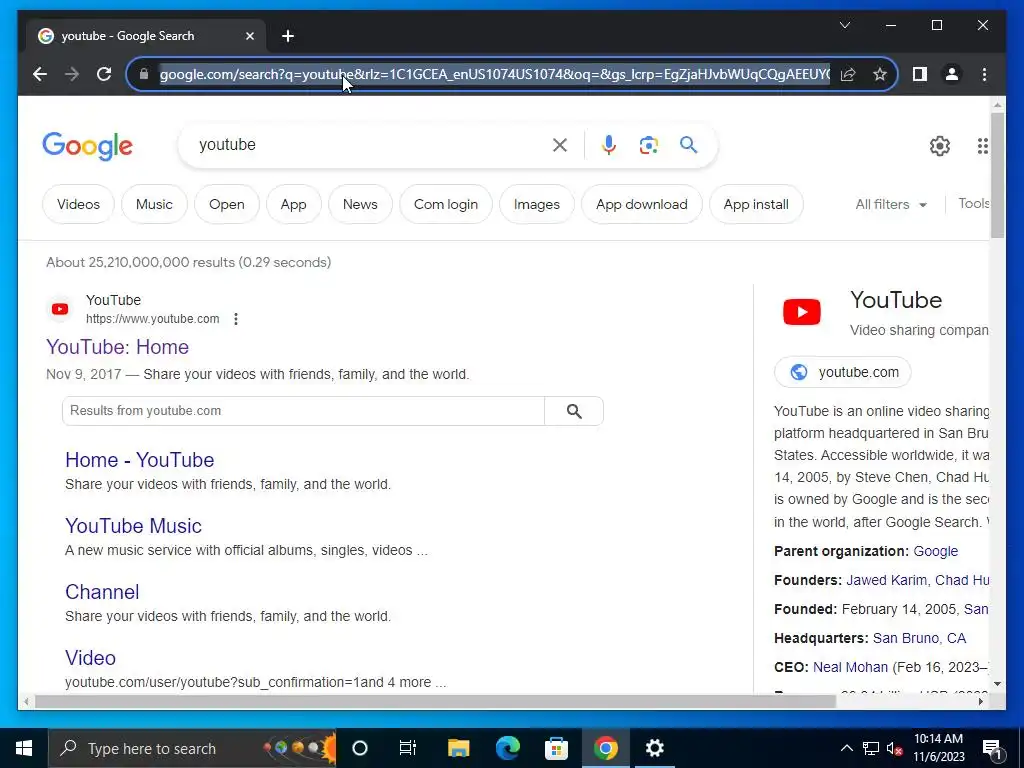Close the 'youtube - Google Search' tab
The image size is (1024, 768).
(249, 37)
